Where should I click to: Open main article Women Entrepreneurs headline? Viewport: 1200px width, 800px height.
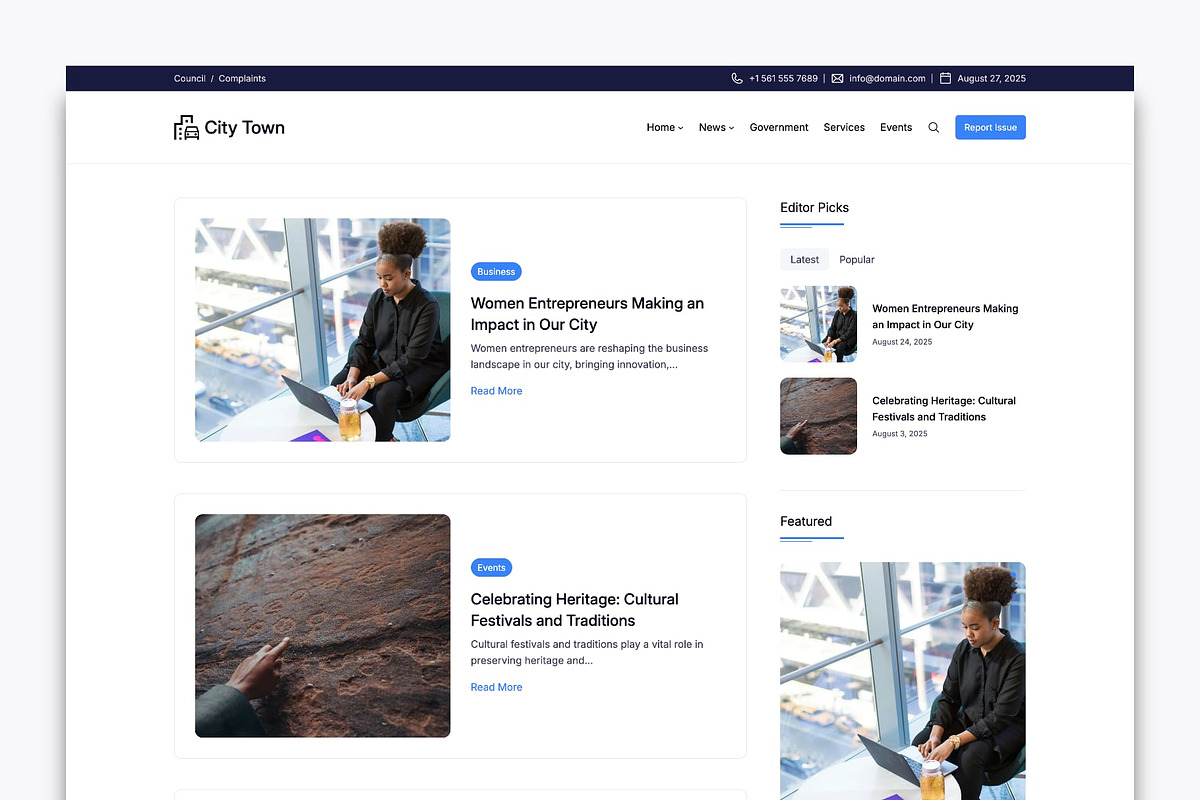[587, 314]
